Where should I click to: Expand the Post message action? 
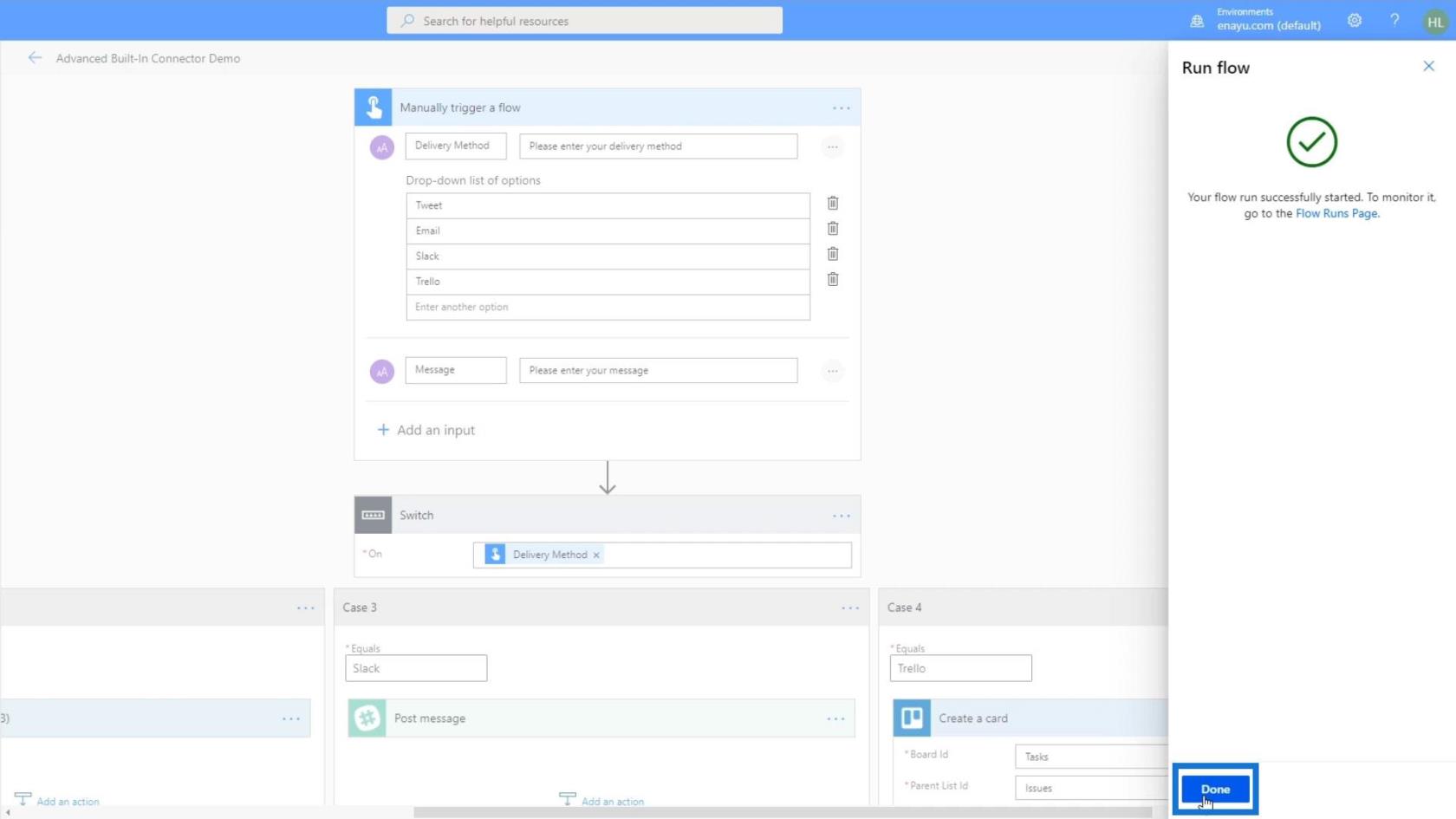click(601, 718)
